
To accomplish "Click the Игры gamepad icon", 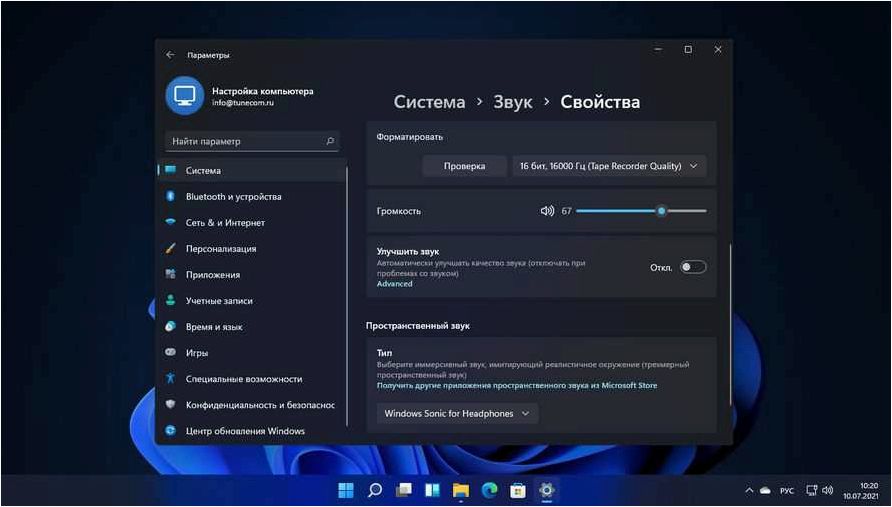I will click(x=170, y=353).
